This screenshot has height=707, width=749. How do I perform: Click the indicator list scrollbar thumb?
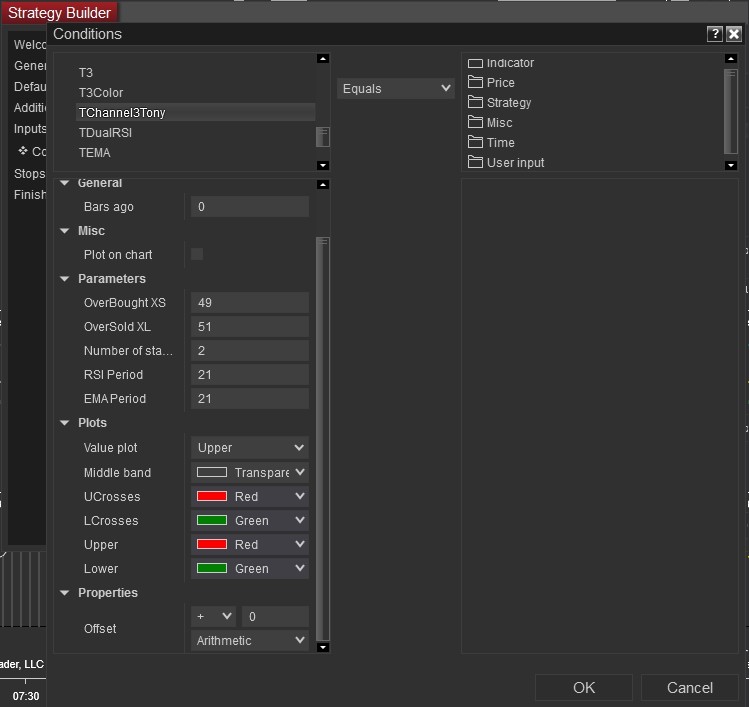[323, 137]
